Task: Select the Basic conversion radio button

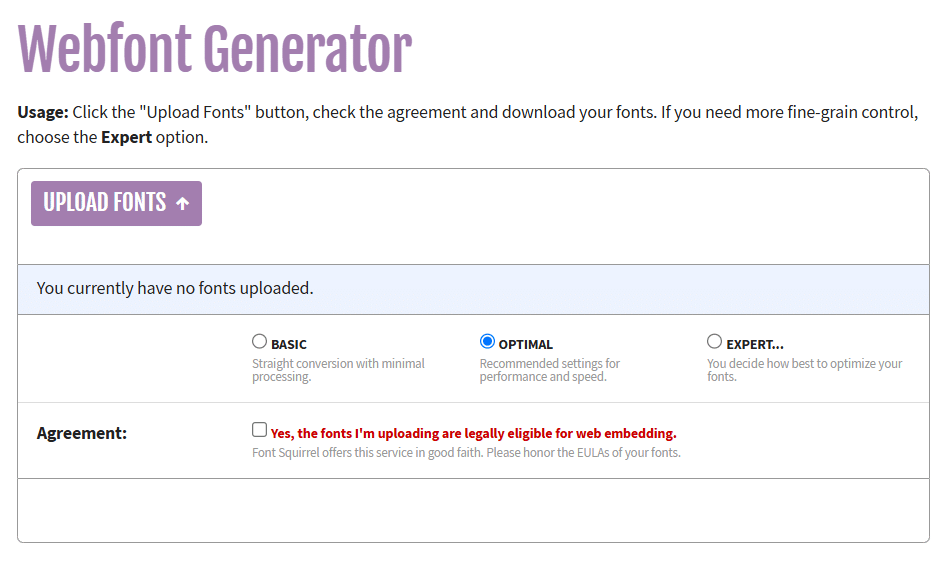Action: [x=259, y=342]
